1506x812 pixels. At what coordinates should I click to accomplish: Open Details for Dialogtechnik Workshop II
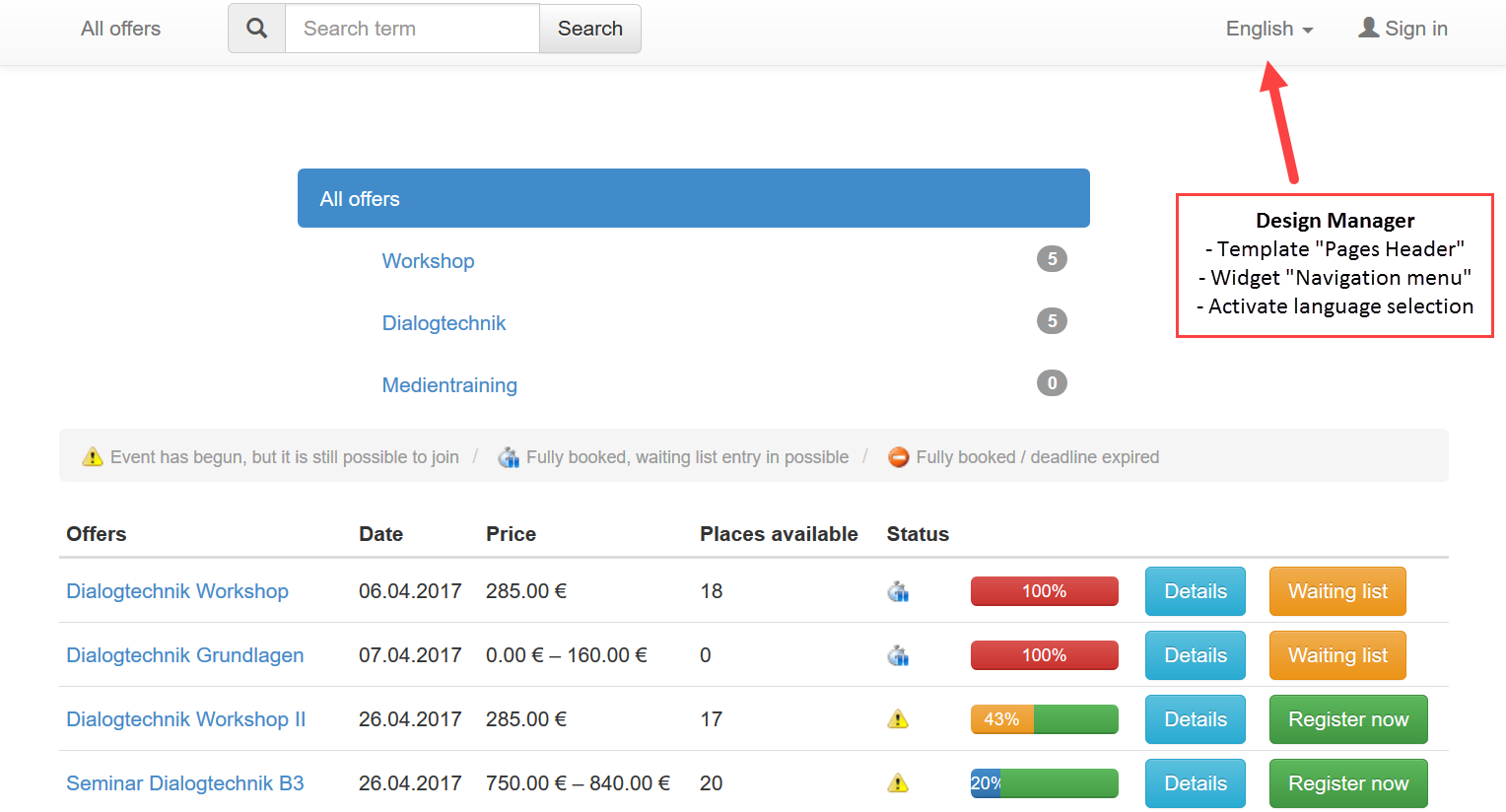[1195, 719]
